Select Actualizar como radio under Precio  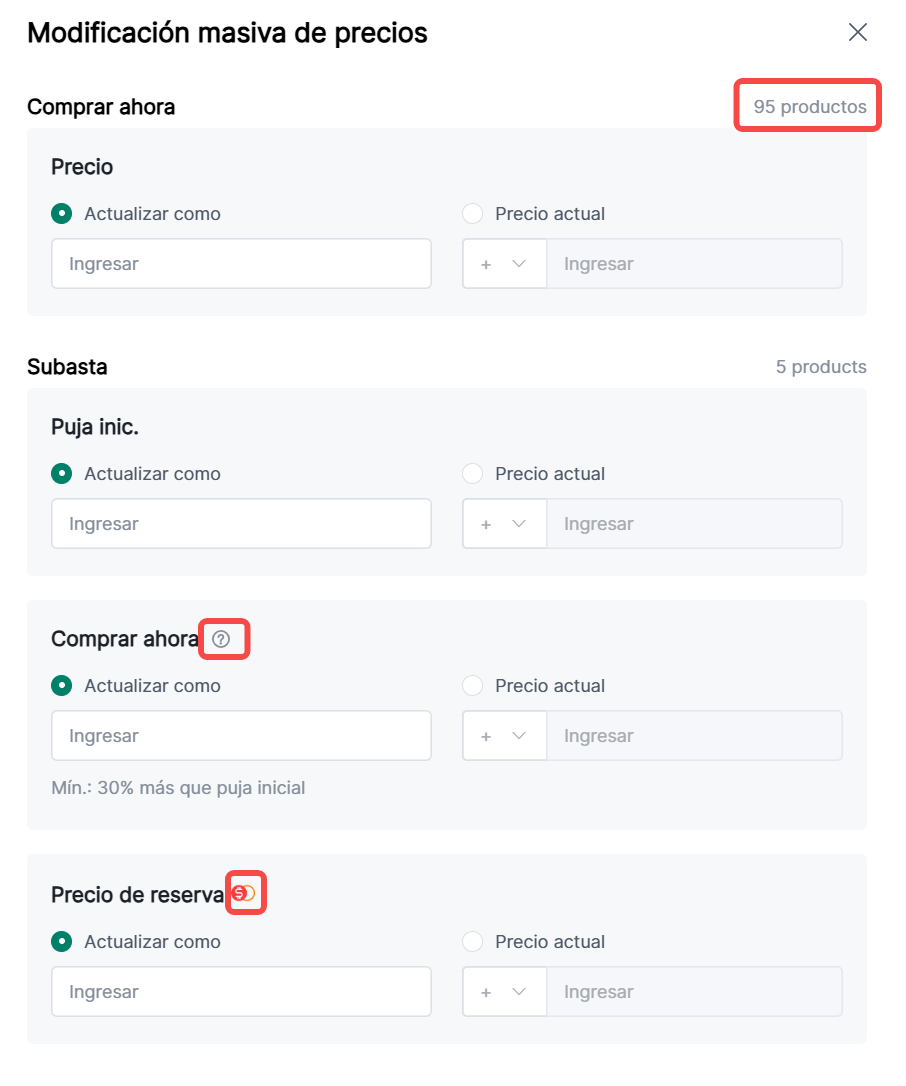(62, 214)
